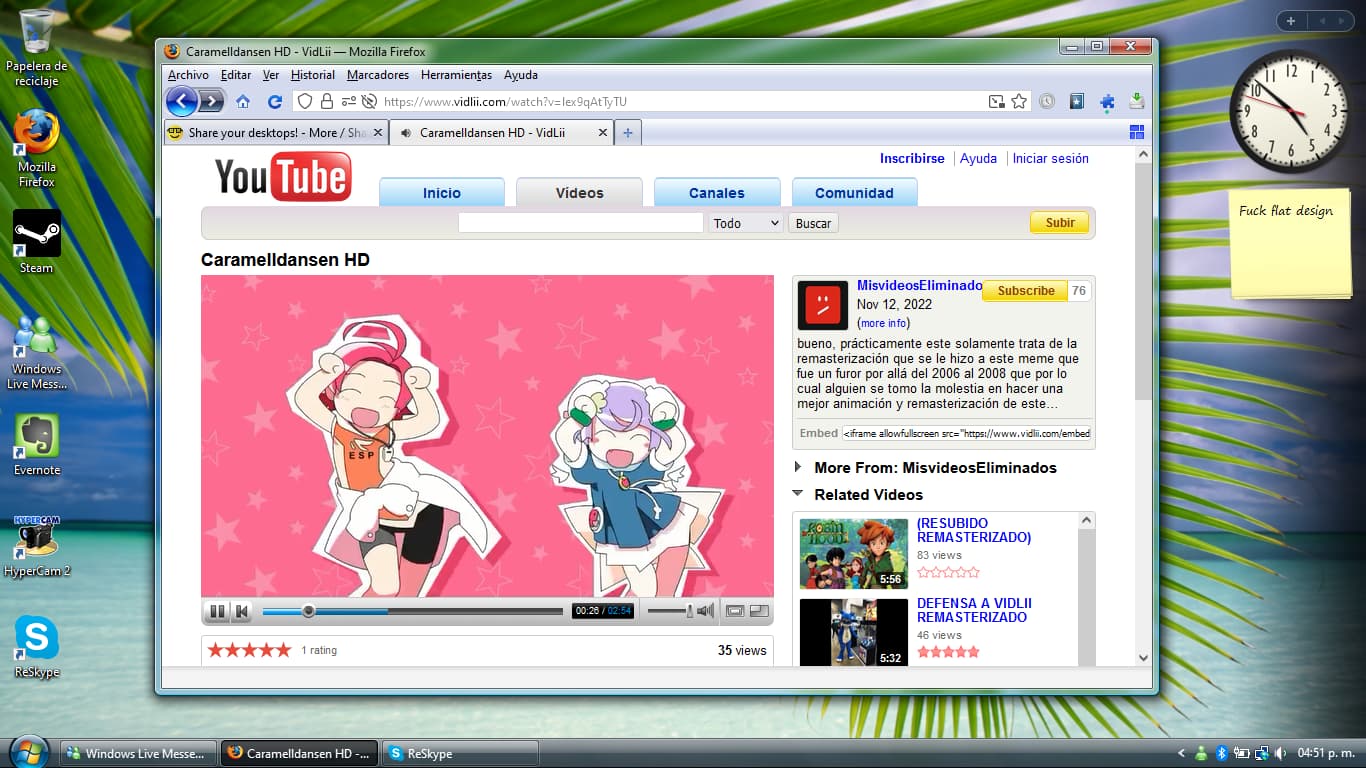Image resolution: width=1366 pixels, height=768 pixels.
Task: Click the MisvideosEliminados channel avatar
Action: 822,305
